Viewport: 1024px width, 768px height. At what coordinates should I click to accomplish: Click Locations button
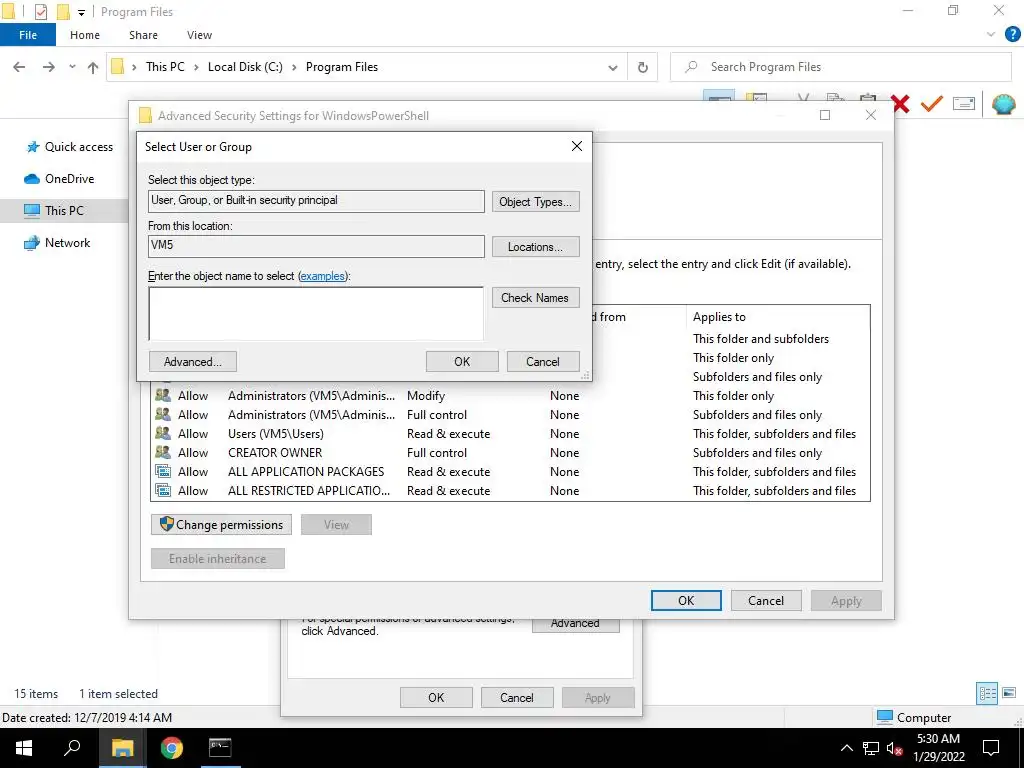pos(536,247)
